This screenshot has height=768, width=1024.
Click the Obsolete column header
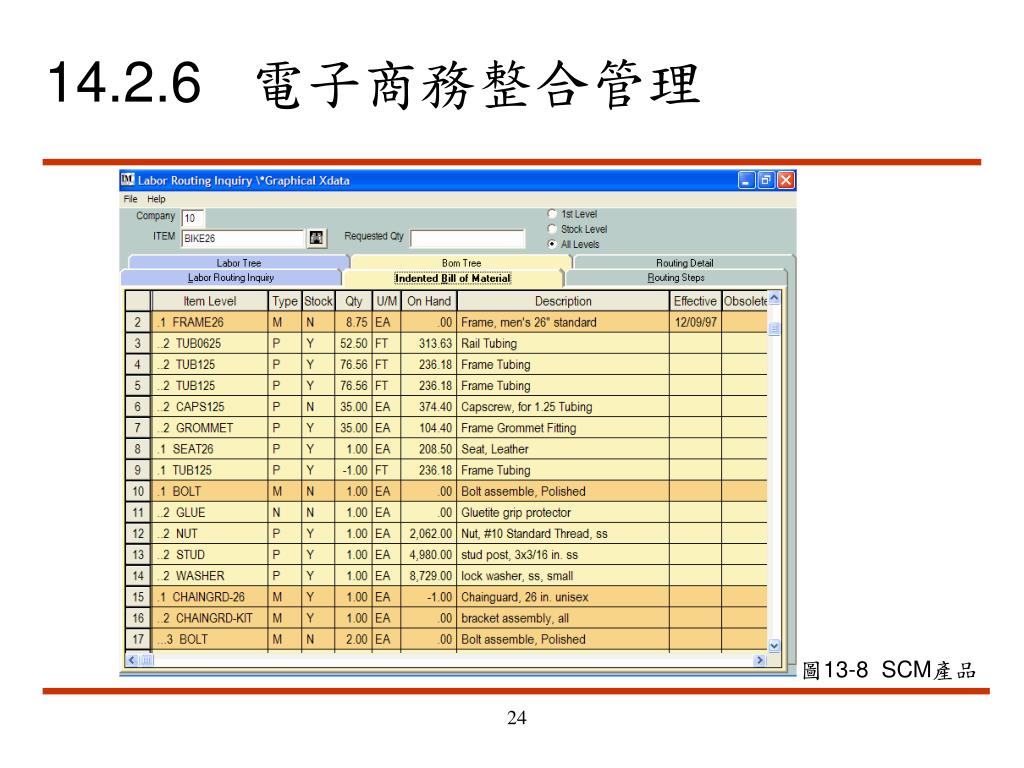coord(744,301)
